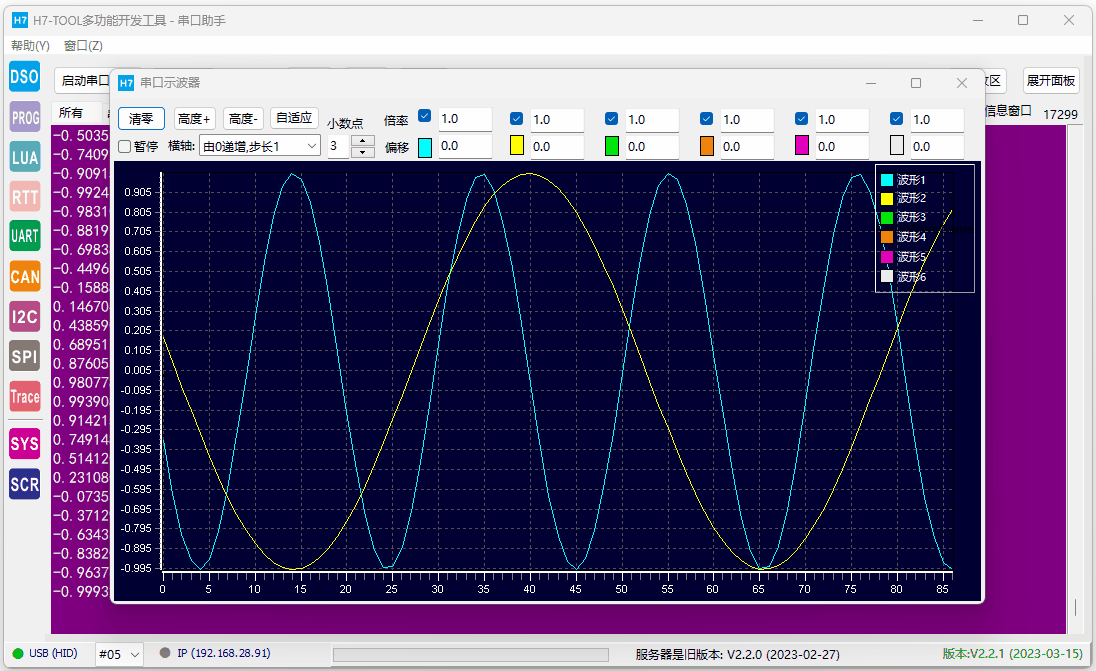Pick the green color swatch for waveform 3
Screen dimensions: 1096x671
[612, 145]
